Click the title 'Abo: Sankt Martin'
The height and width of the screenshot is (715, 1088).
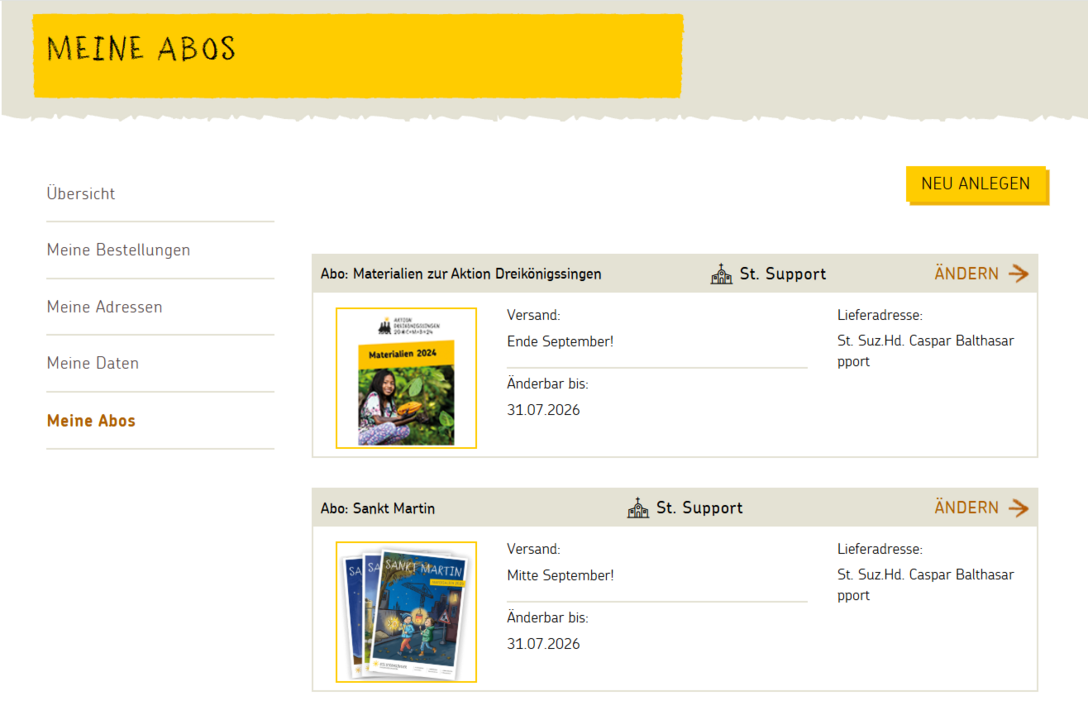coord(377,509)
